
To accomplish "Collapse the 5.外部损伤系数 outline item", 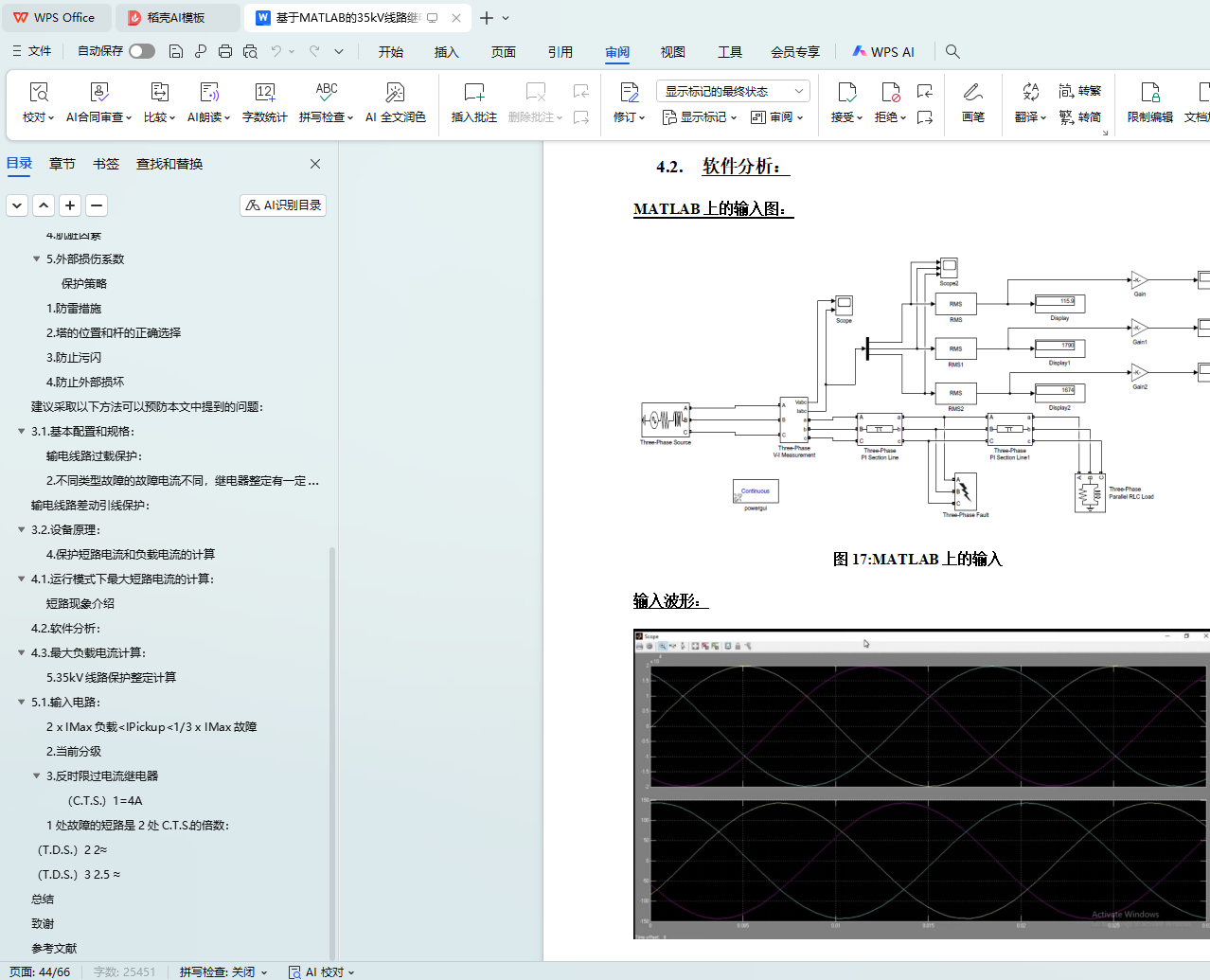I will coord(37,259).
